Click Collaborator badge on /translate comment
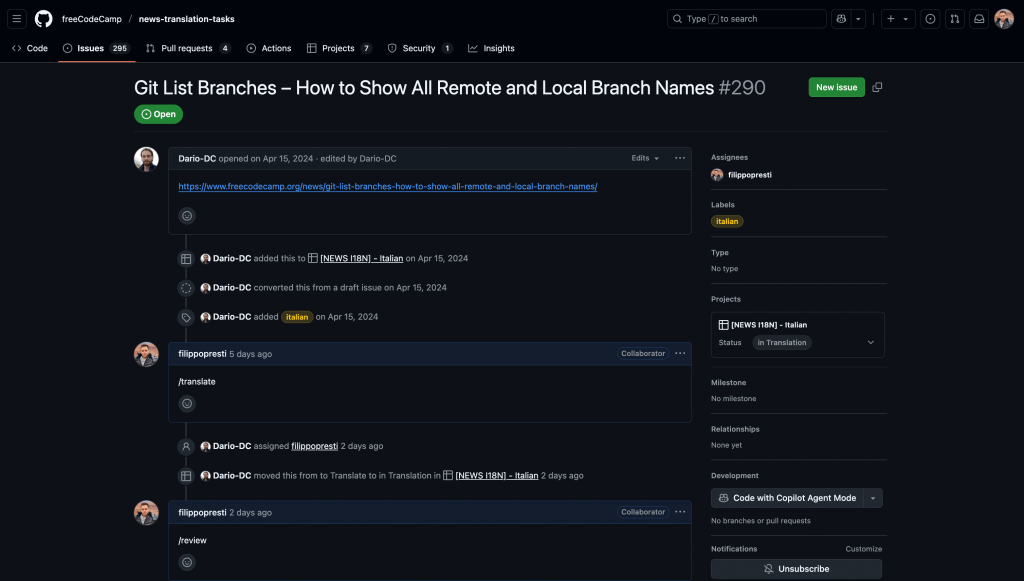Image resolution: width=1024 pixels, height=581 pixels. (643, 354)
